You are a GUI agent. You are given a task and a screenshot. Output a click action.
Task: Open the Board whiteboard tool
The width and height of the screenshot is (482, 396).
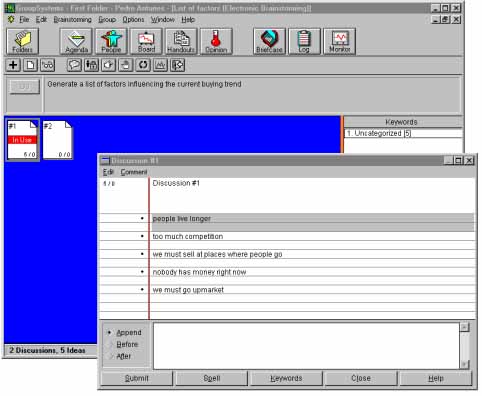[146, 41]
